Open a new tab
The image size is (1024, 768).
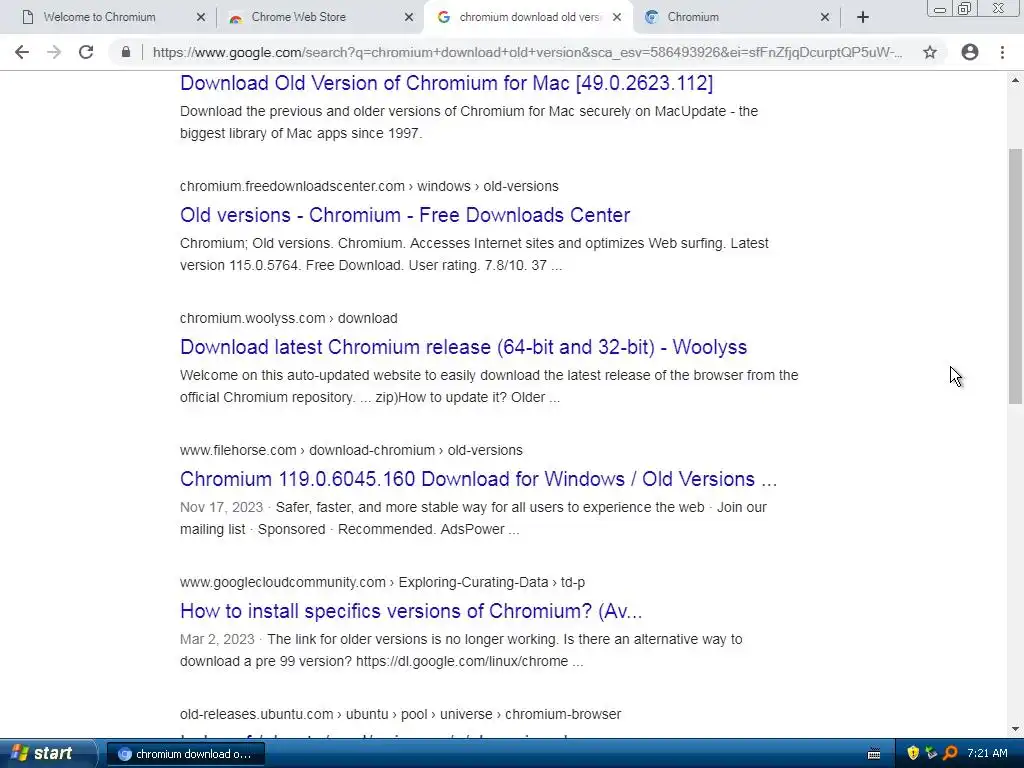(x=863, y=17)
